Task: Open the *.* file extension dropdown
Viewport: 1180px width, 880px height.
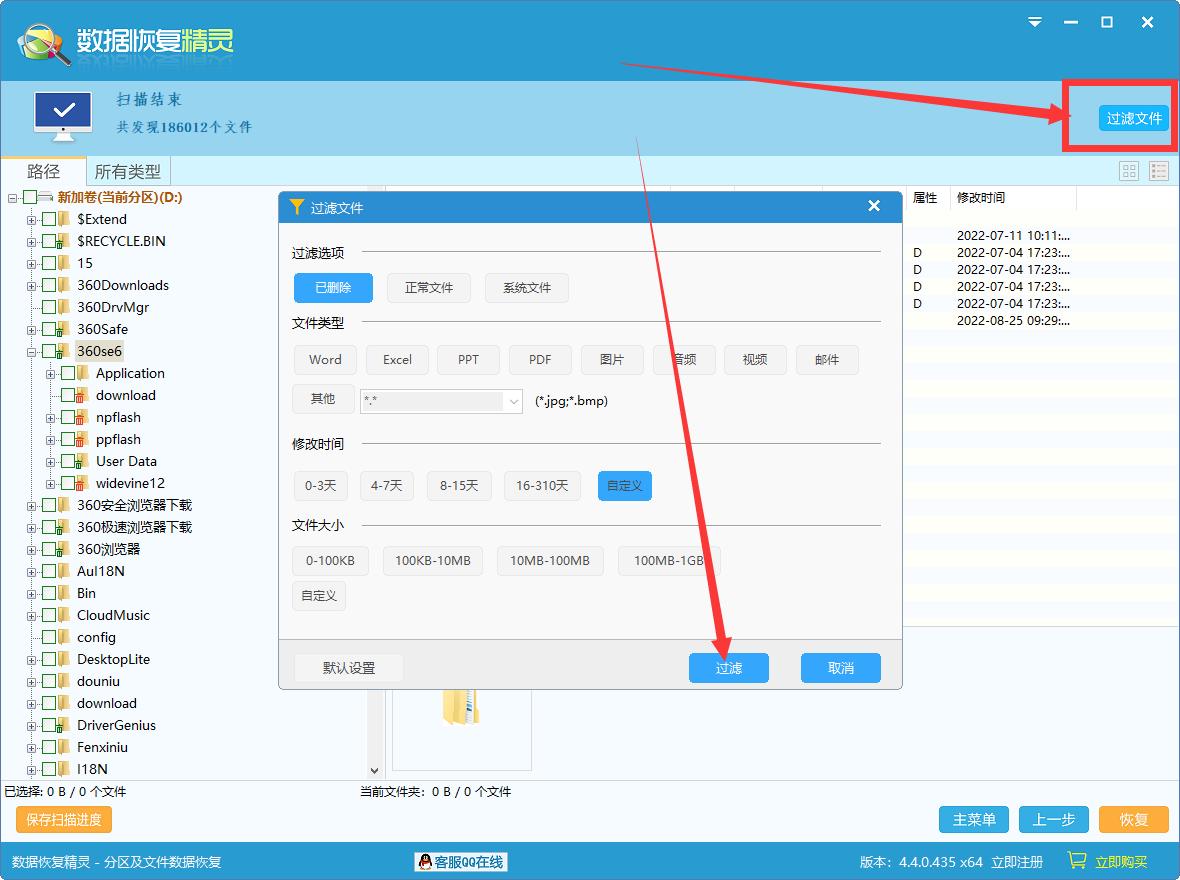Action: 513,400
